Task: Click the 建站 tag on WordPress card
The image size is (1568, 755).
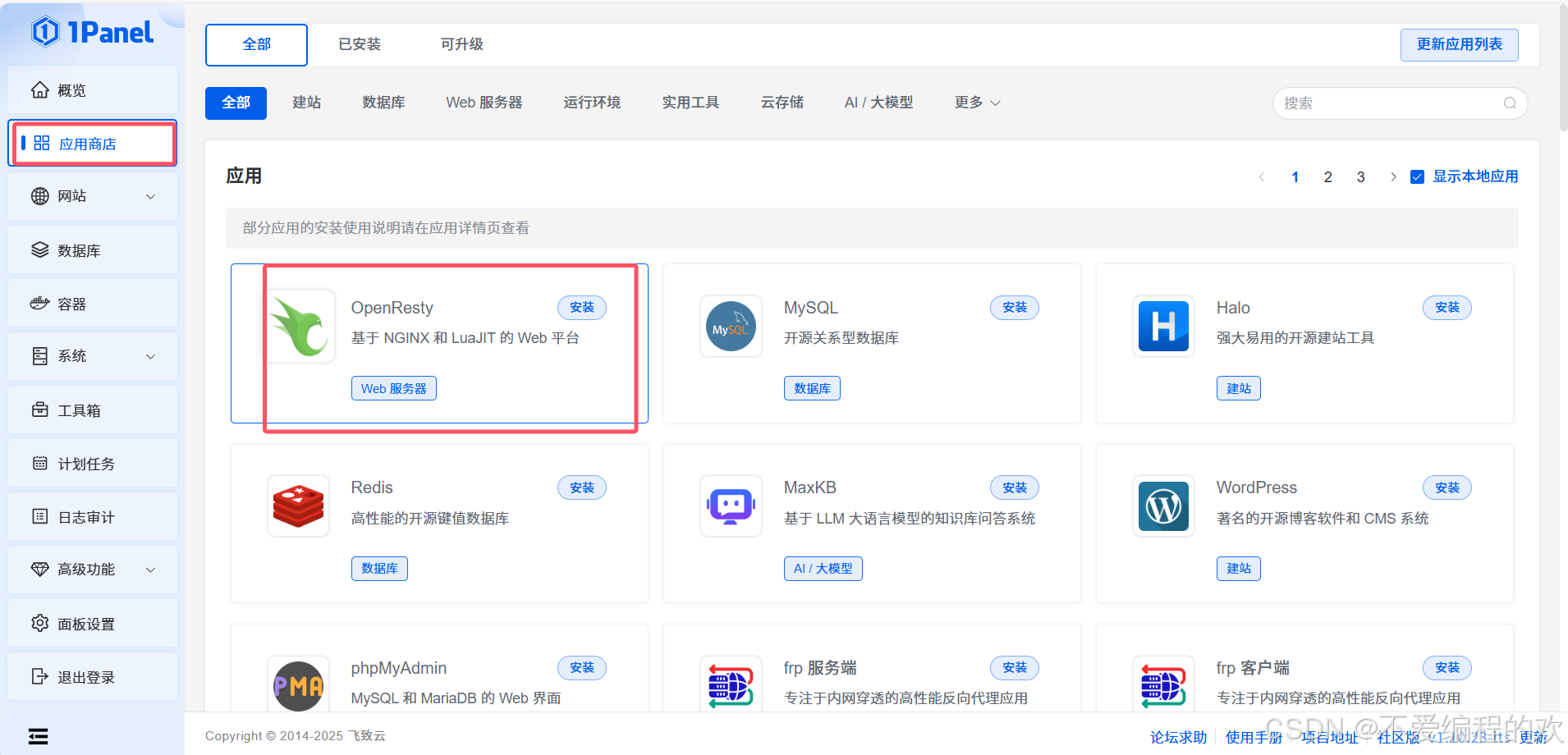Action: (x=1239, y=568)
